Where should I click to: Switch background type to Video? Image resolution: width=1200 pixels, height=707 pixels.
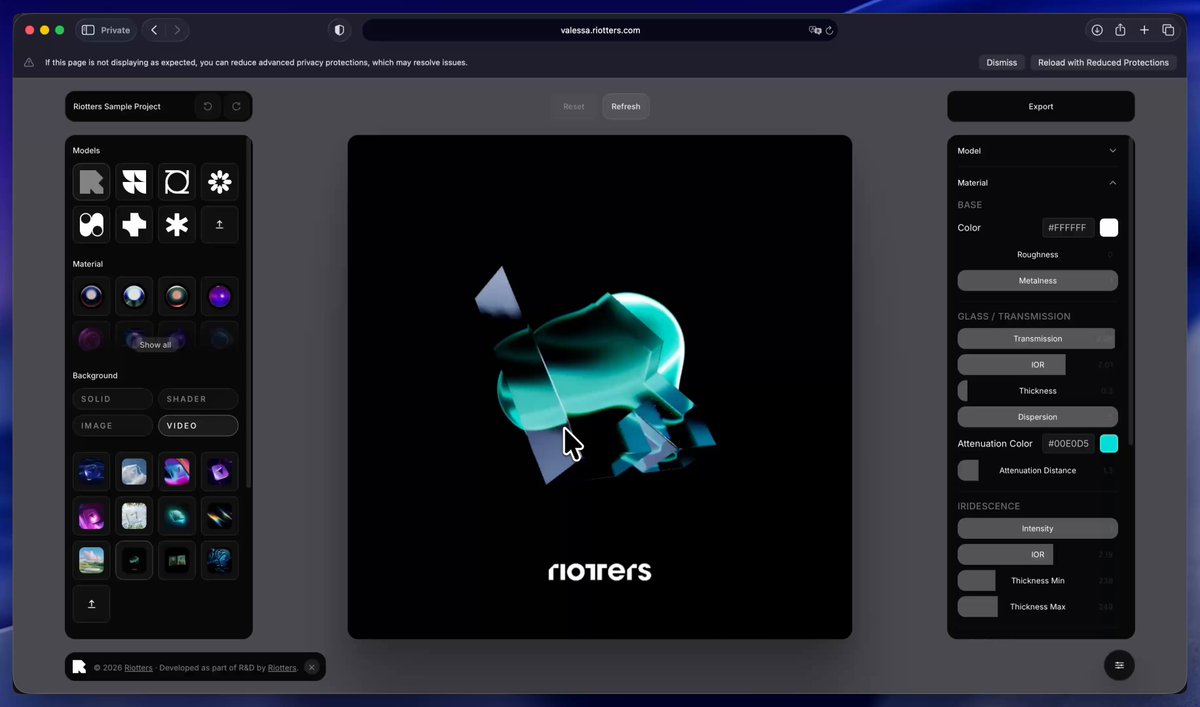tap(198, 426)
